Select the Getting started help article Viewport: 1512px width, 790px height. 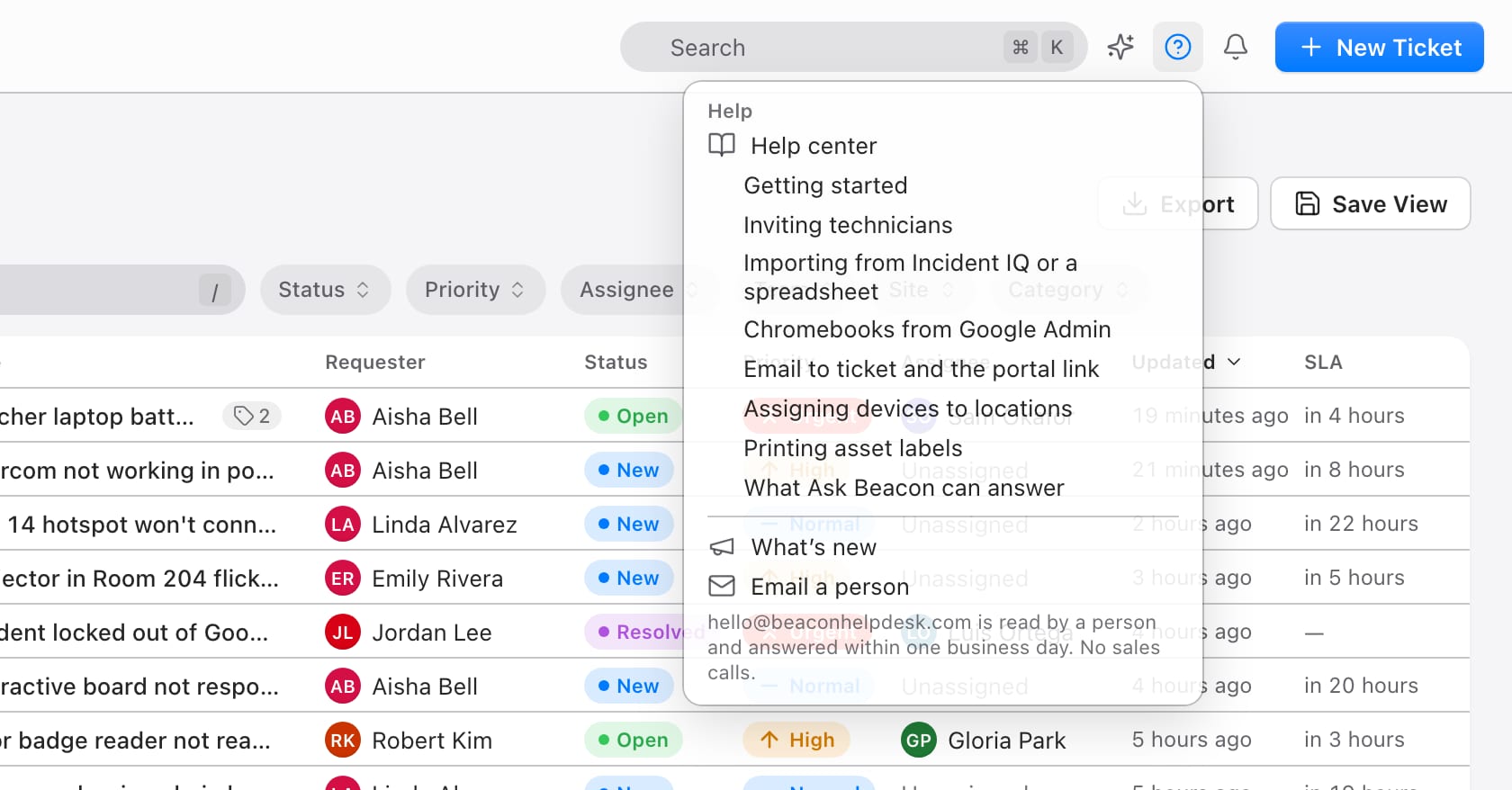pyautogui.click(x=825, y=185)
